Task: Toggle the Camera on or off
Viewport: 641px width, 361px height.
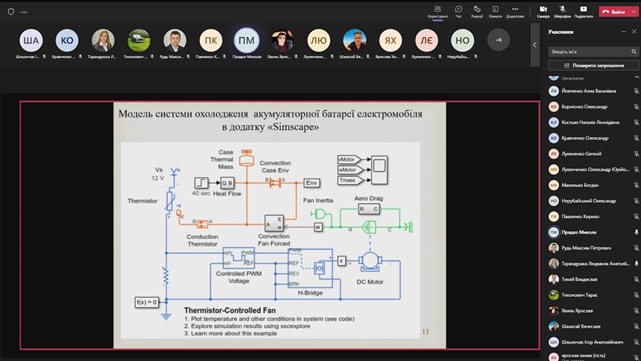Action: click(x=543, y=11)
